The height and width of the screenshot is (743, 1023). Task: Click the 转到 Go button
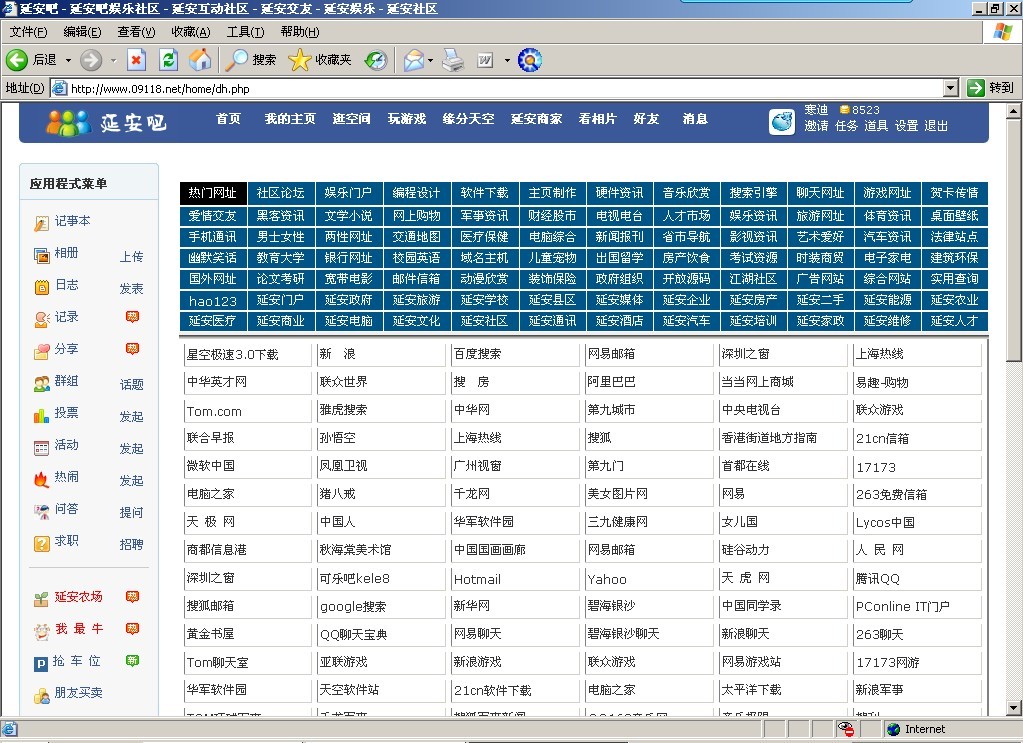(990, 88)
